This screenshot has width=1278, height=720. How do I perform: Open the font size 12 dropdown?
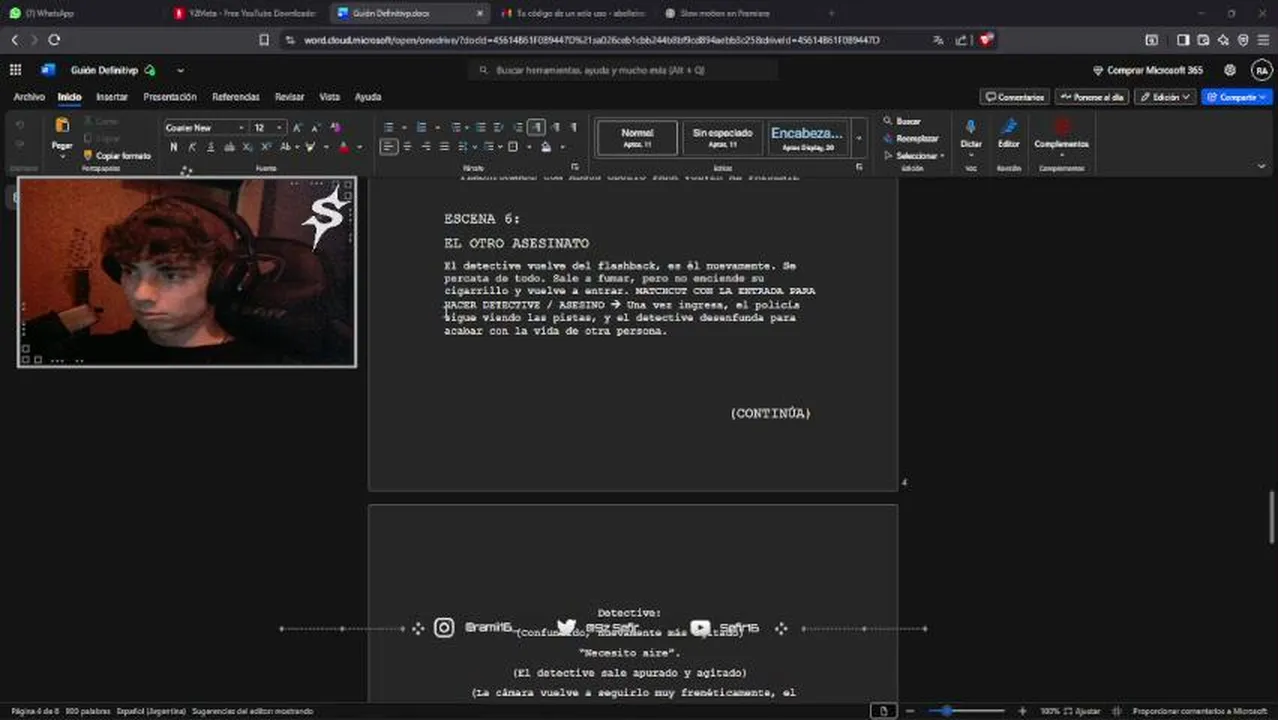[x=281, y=128]
